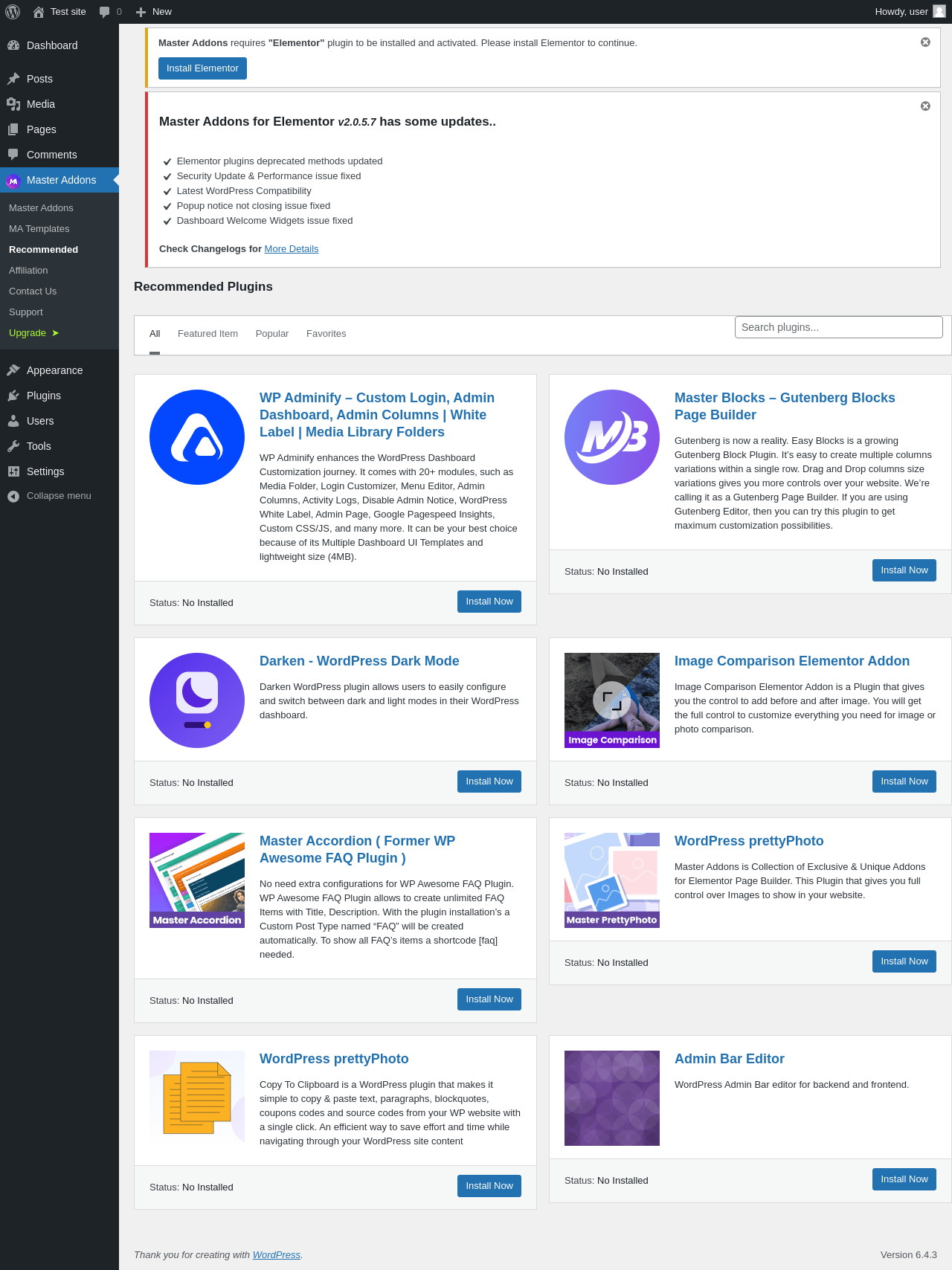Open the More Details changelog link
Image resolution: width=952 pixels, height=1270 pixels.
point(292,249)
